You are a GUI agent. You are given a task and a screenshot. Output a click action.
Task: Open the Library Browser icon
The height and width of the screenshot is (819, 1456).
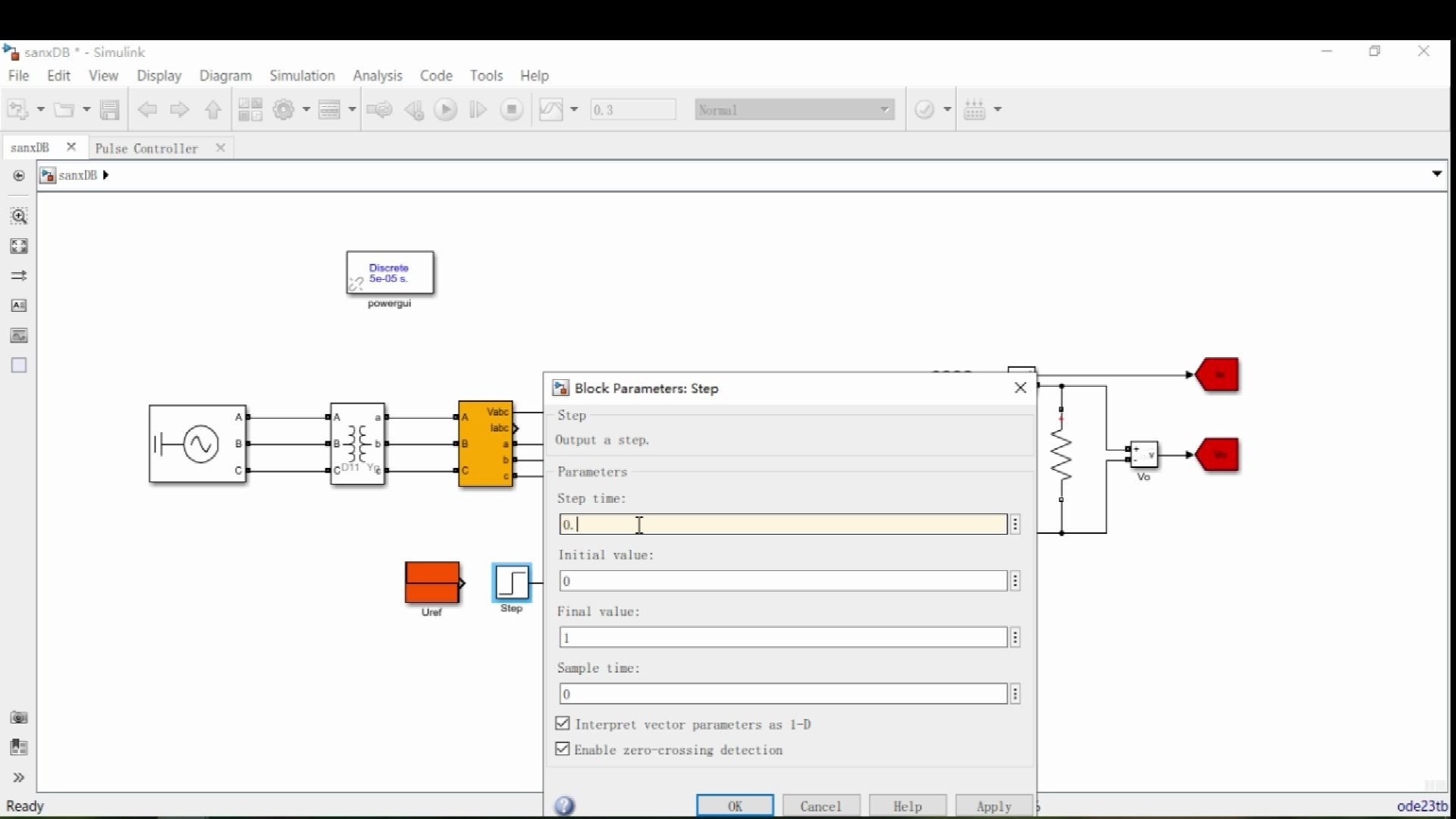(x=249, y=110)
